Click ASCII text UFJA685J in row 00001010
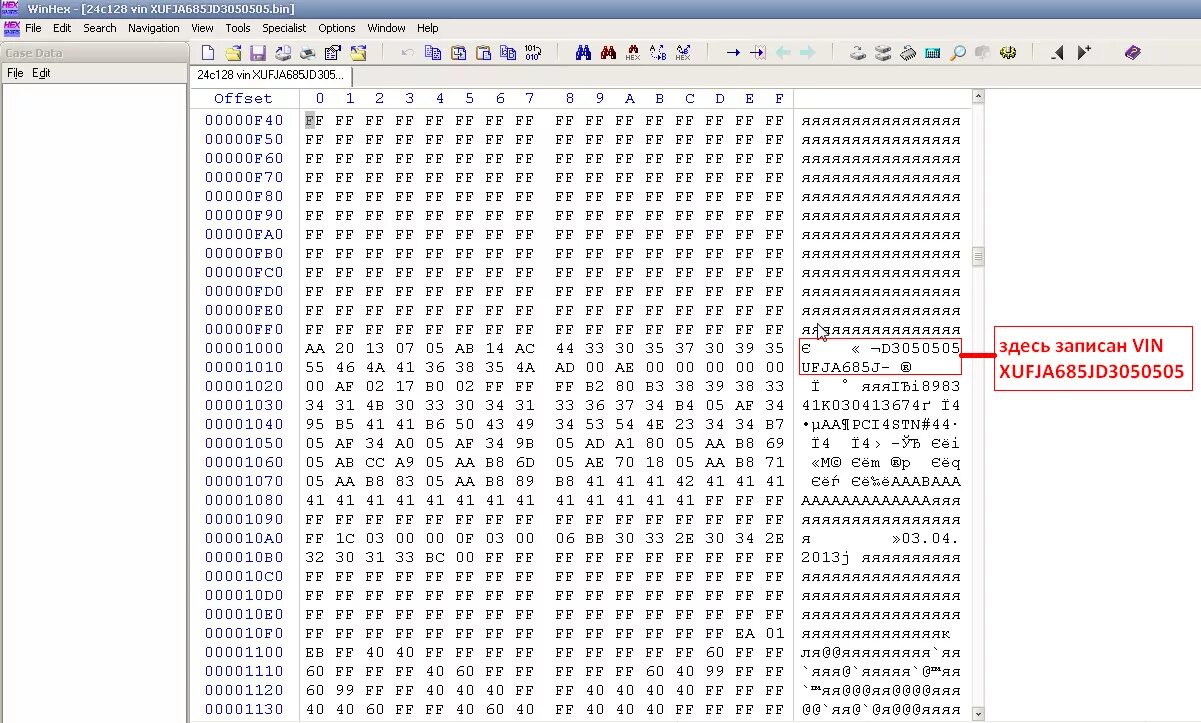Image resolution: width=1201 pixels, height=723 pixels. (x=842, y=368)
